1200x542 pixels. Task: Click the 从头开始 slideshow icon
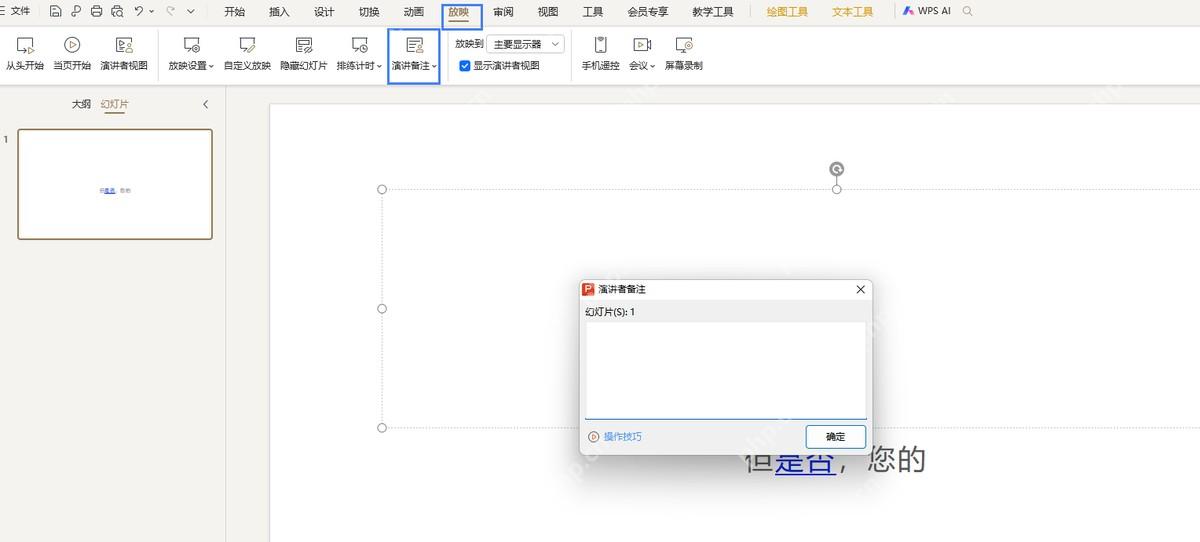pos(25,45)
